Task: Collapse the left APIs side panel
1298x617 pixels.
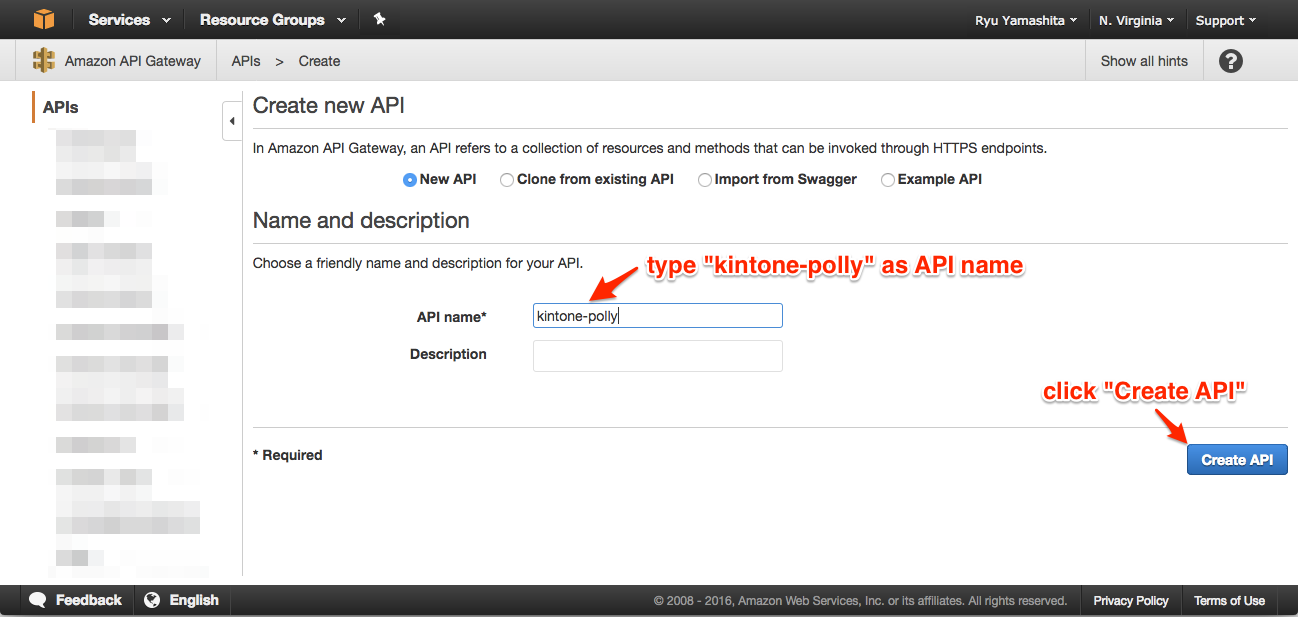Action: (232, 121)
